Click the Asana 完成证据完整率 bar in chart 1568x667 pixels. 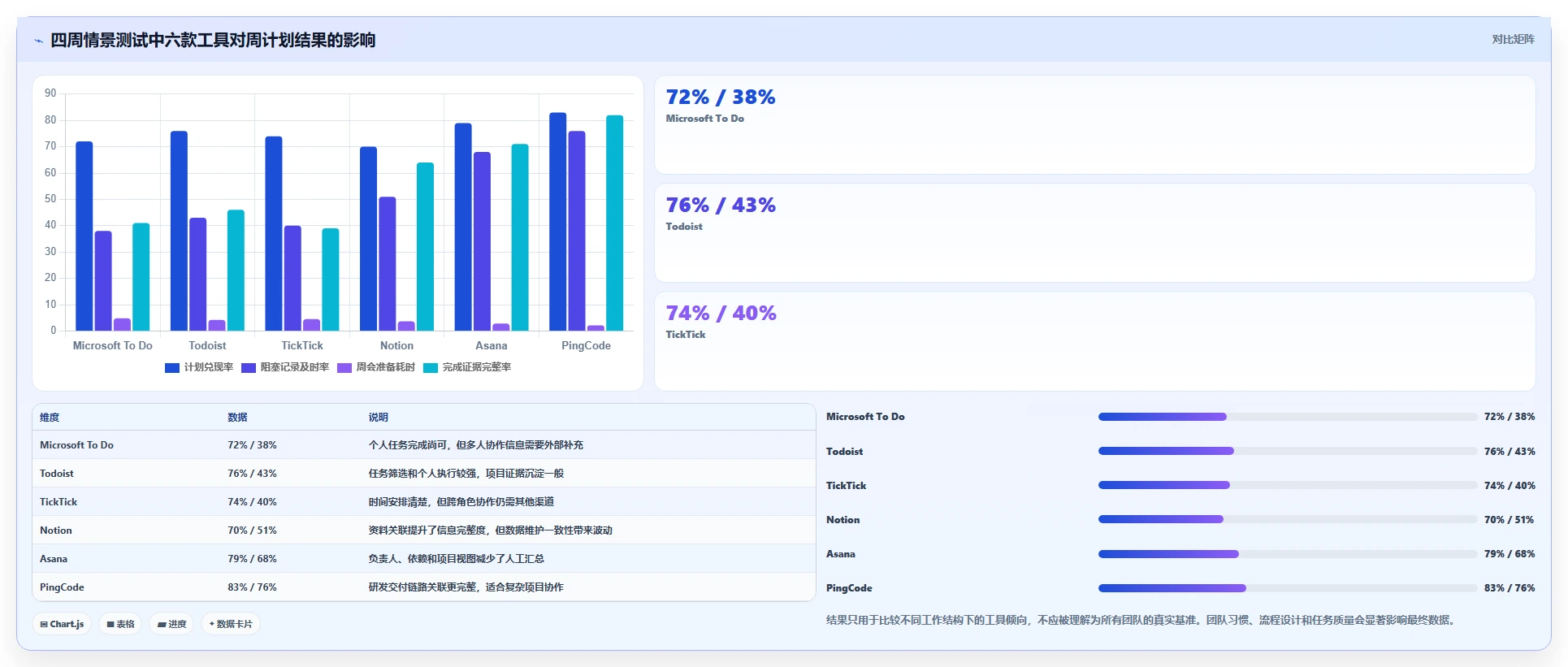pyautogui.click(x=520, y=237)
